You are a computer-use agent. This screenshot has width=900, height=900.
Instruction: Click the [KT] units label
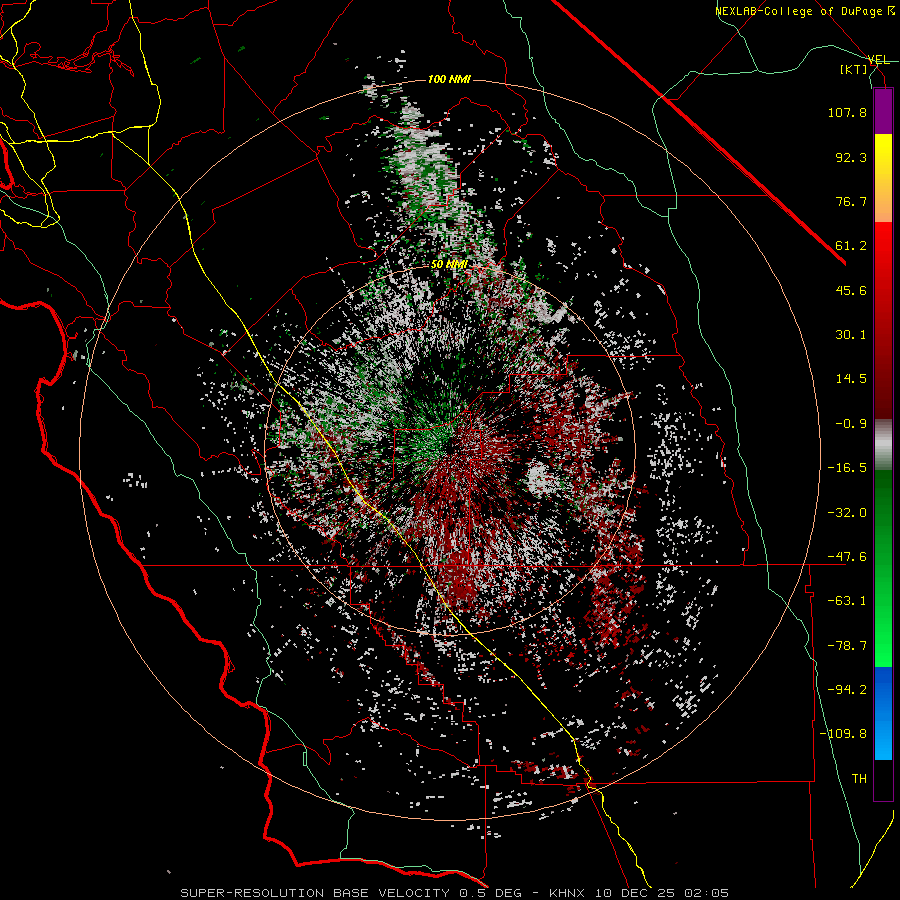point(854,69)
